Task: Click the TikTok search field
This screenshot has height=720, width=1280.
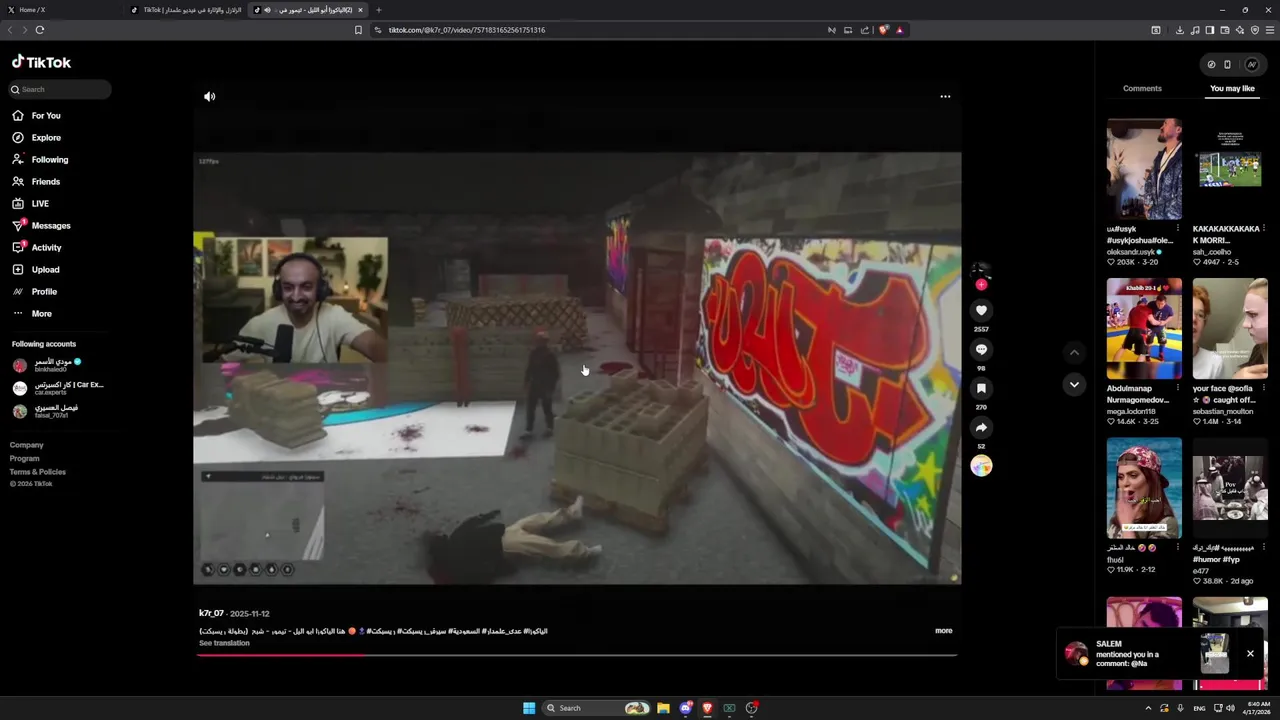Action: [x=60, y=89]
